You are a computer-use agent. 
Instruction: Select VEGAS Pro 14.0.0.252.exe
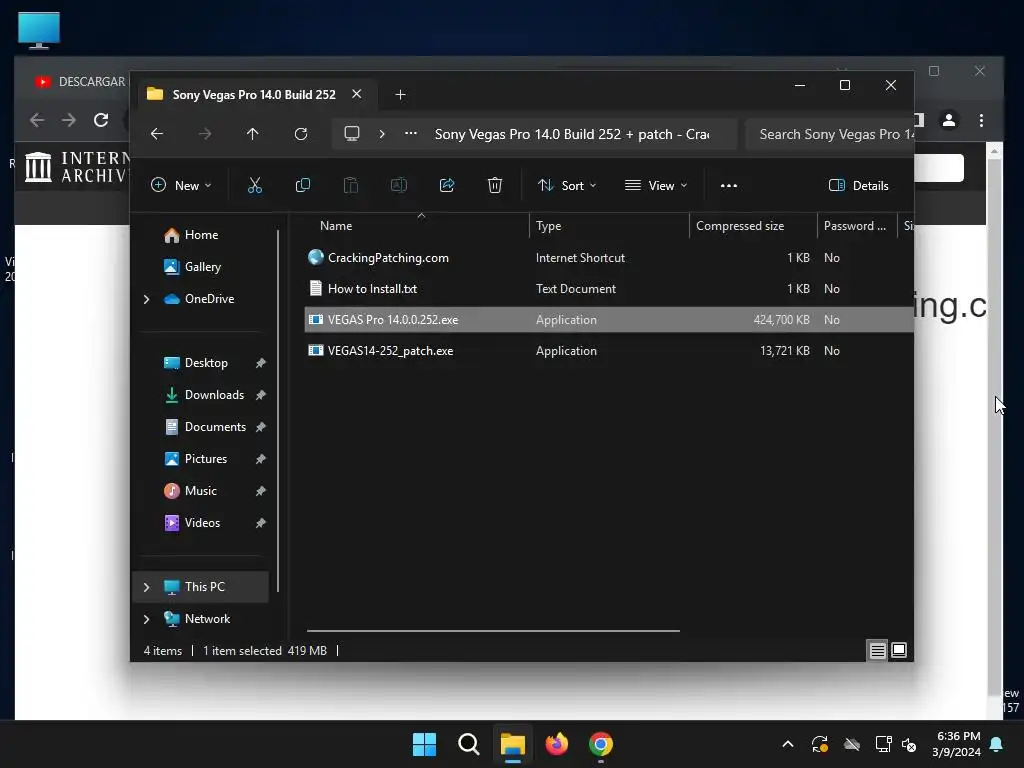[x=609, y=320]
